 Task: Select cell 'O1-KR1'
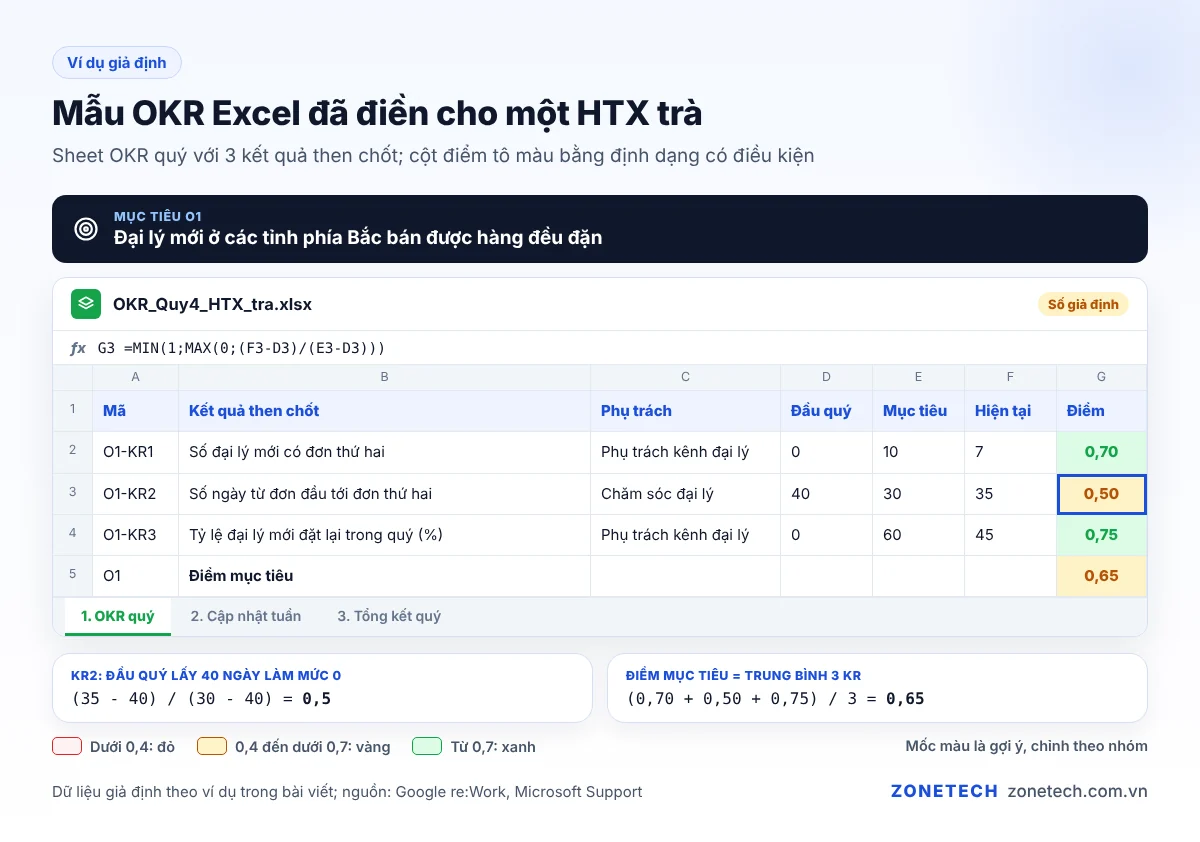(135, 452)
